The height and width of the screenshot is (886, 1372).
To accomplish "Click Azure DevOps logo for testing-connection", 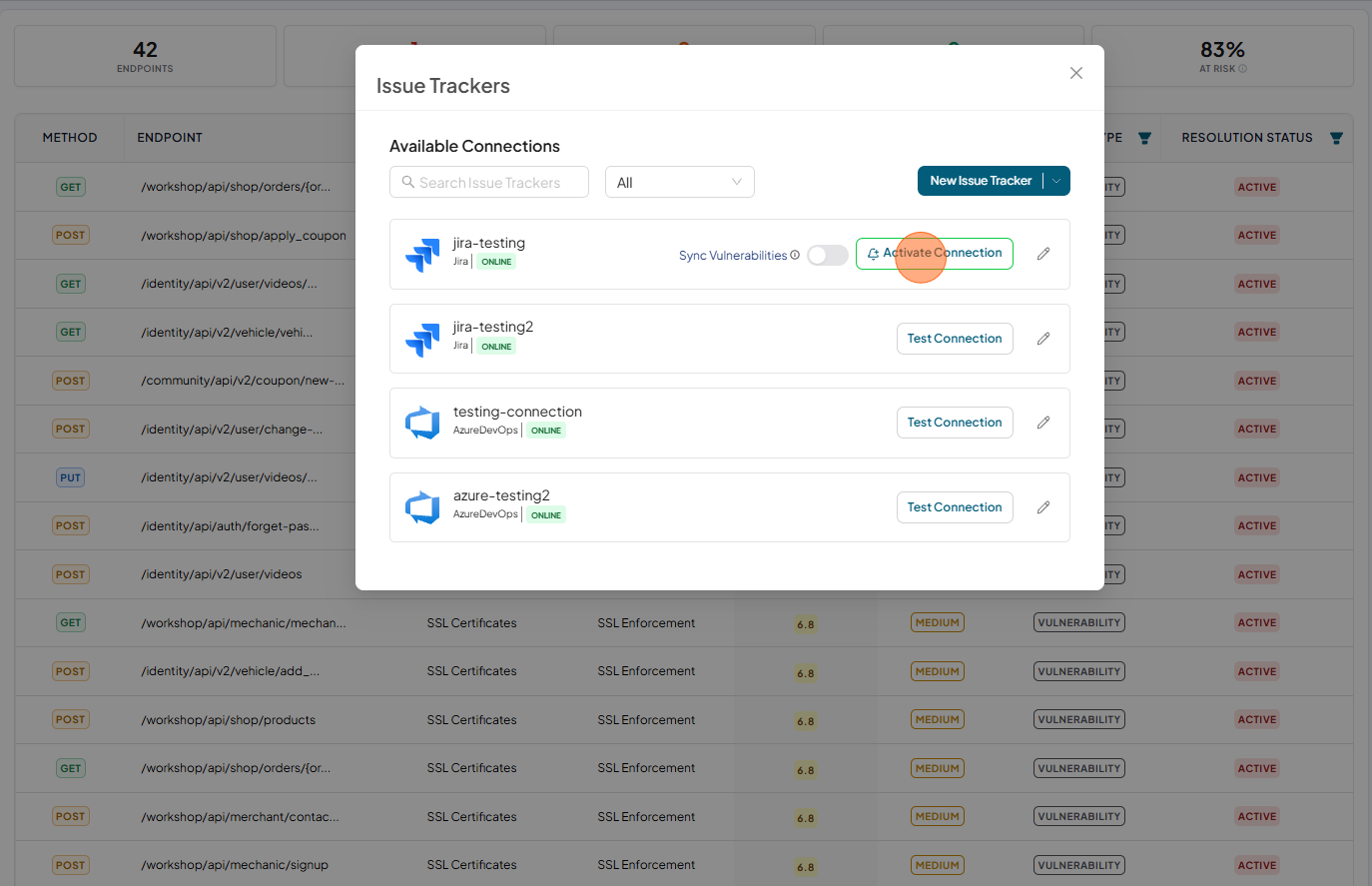I will click(x=422, y=424).
